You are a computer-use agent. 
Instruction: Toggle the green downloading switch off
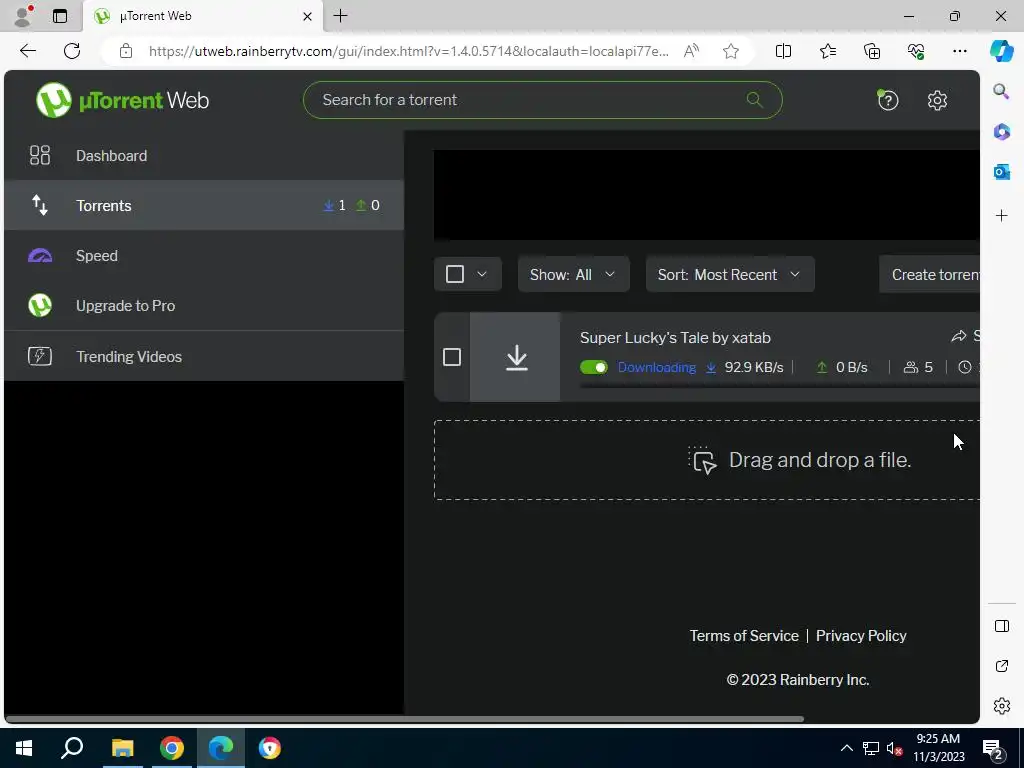click(594, 368)
